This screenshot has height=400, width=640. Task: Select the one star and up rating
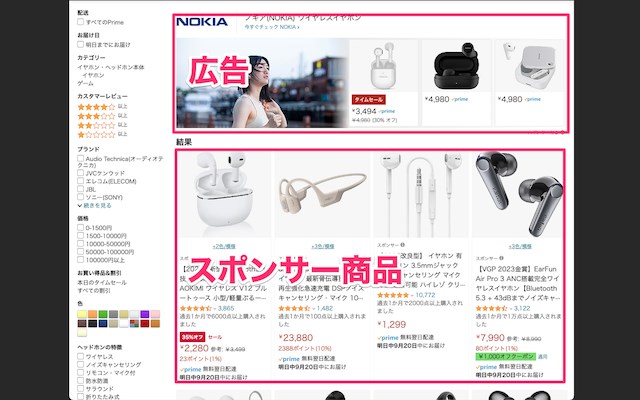click(96, 135)
